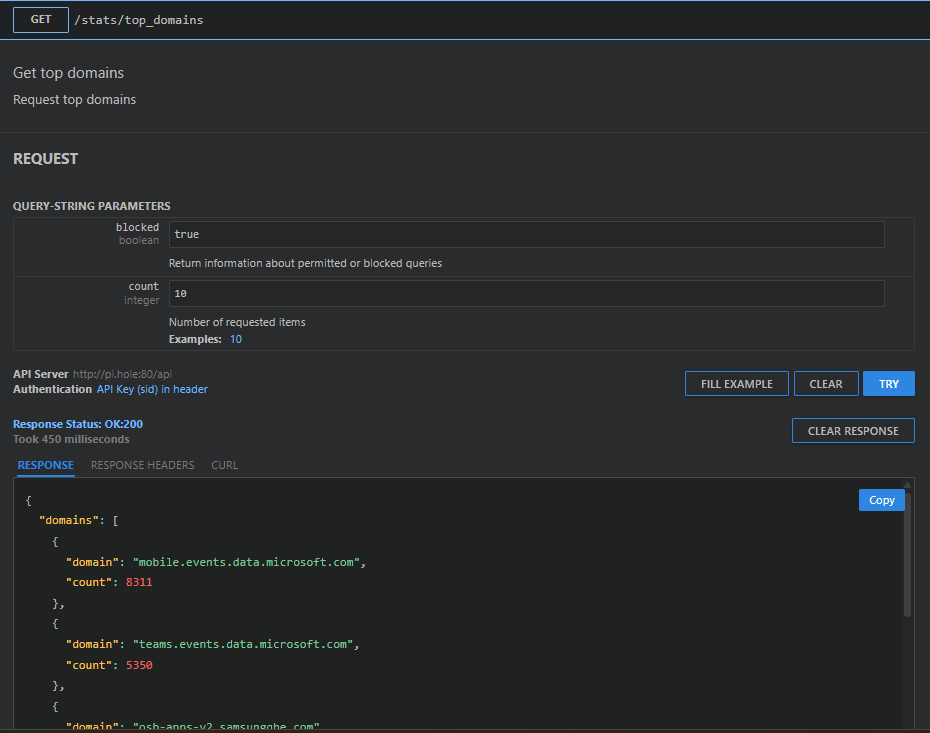The height and width of the screenshot is (733, 930).
Task: Send the request with the TRY button
Action: (888, 384)
